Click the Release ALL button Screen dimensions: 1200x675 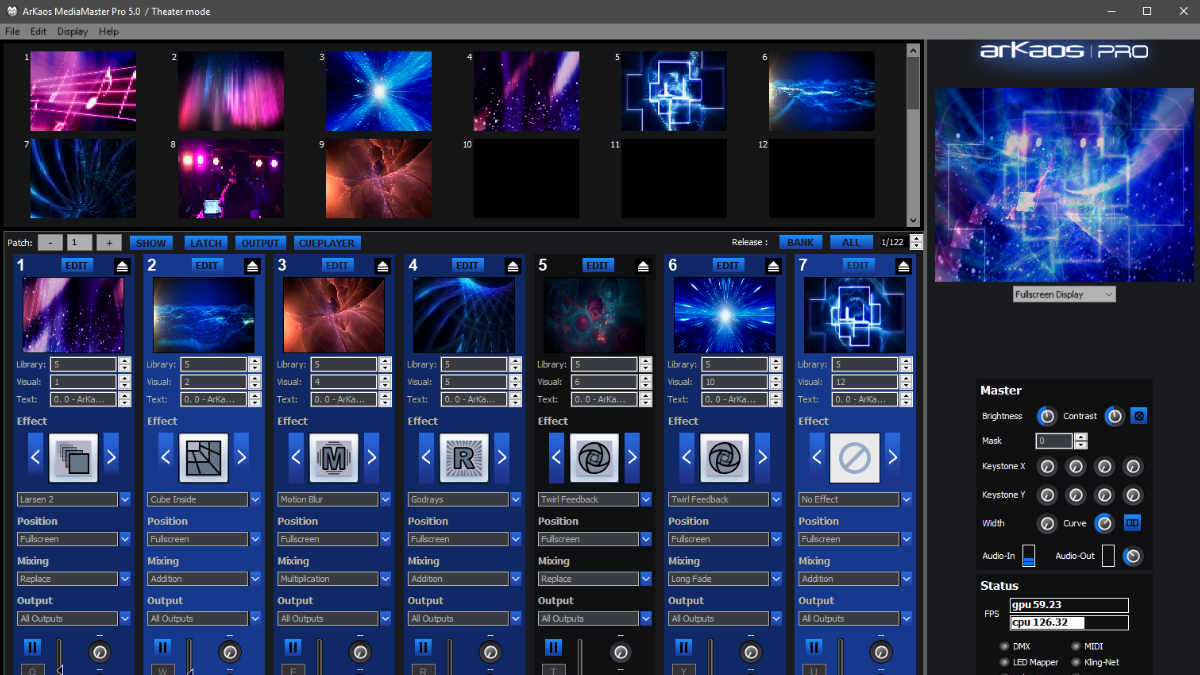(x=851, y=243)
